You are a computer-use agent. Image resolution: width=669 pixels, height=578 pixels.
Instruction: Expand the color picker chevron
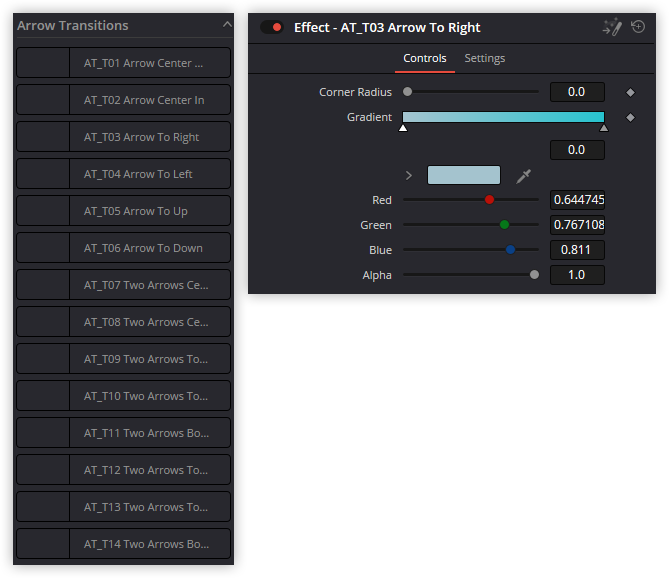[409, 175]
